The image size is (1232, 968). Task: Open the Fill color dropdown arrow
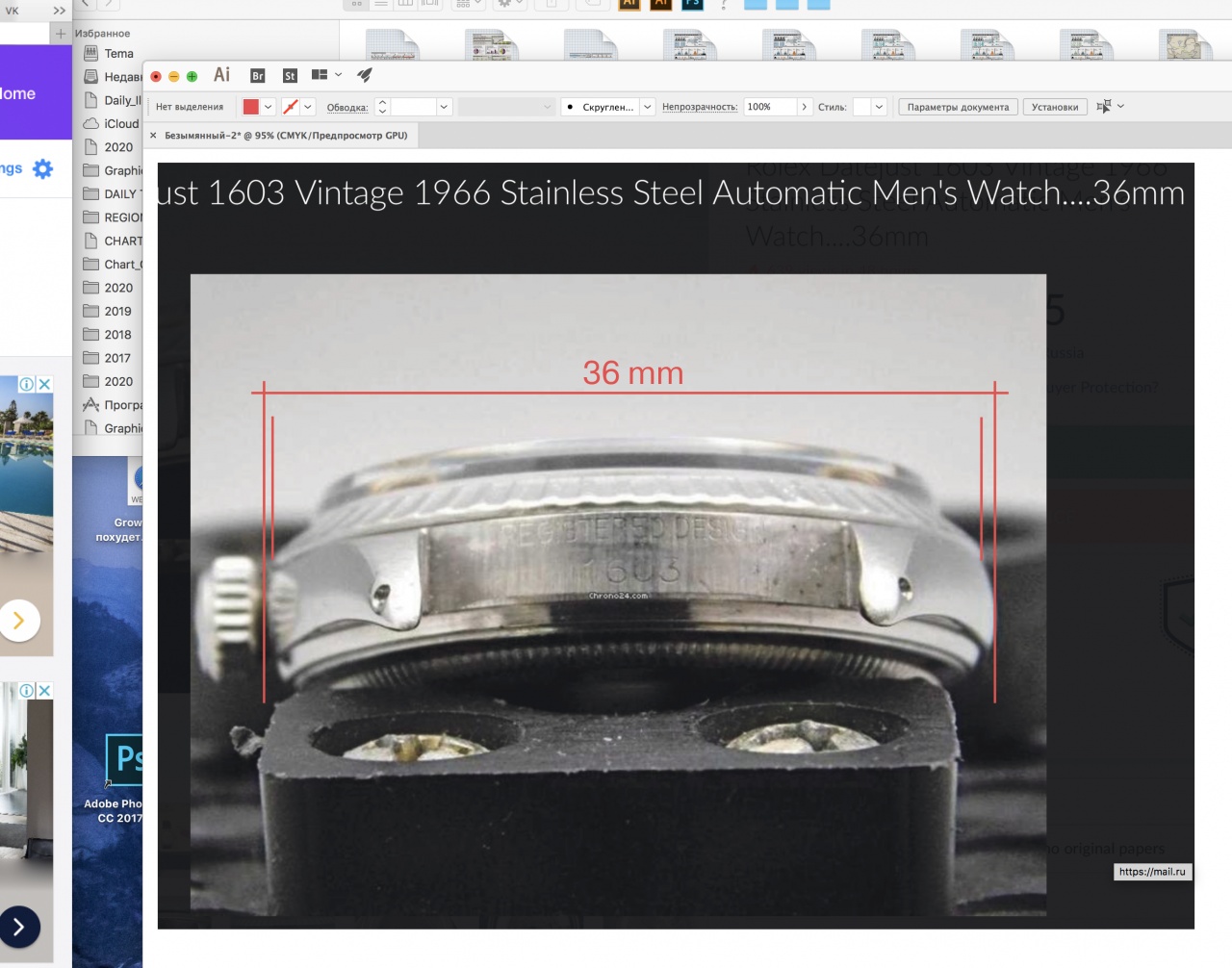point(269,107)
